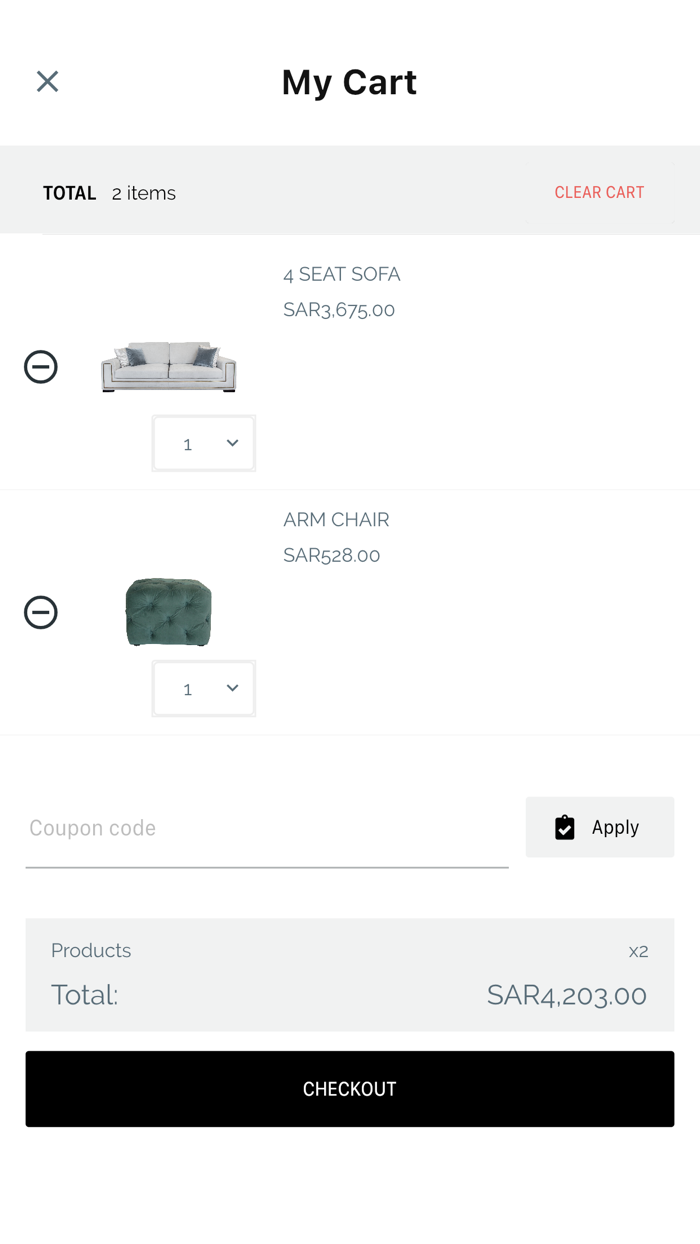Viewport: 700px width, 1244px height.
Task: Focus the Coupon code field
Action: (x=266, y=829)
